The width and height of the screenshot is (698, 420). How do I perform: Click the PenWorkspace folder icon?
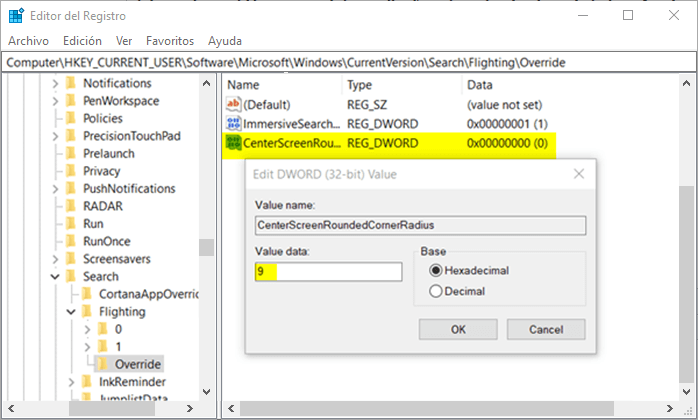click(x=70, y=101)
